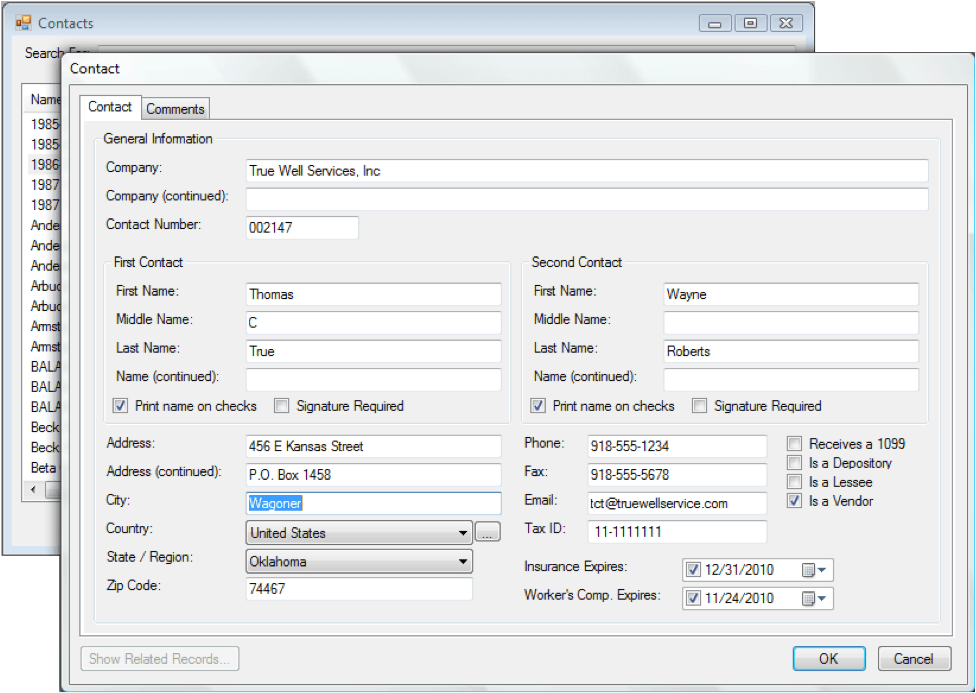Viewport: 976px width, 693px height.
Task: Disable the Insurance Expires date checkbox
Action: tap(694, 570)
